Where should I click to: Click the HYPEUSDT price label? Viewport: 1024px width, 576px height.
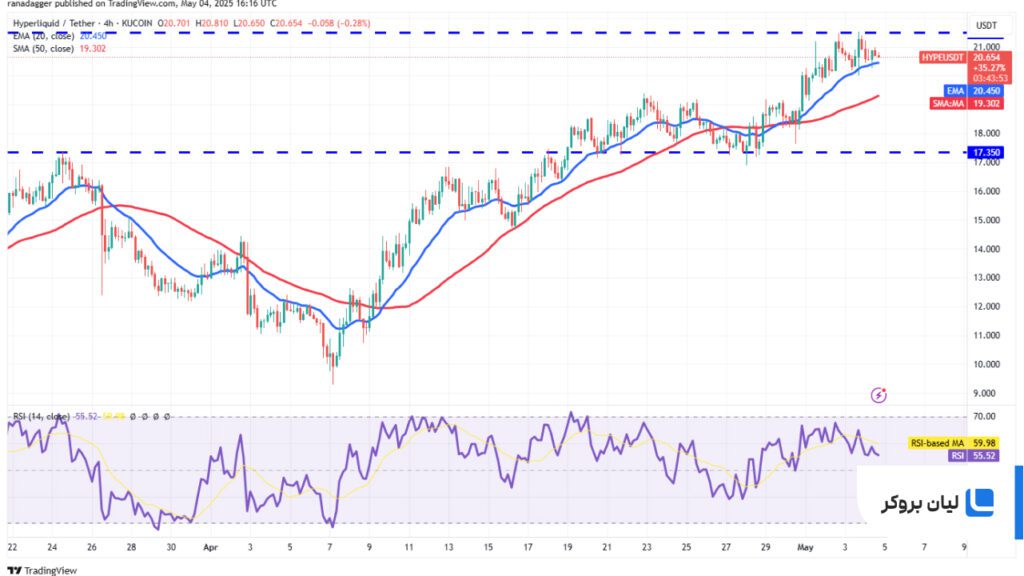[x=942, y=57]
